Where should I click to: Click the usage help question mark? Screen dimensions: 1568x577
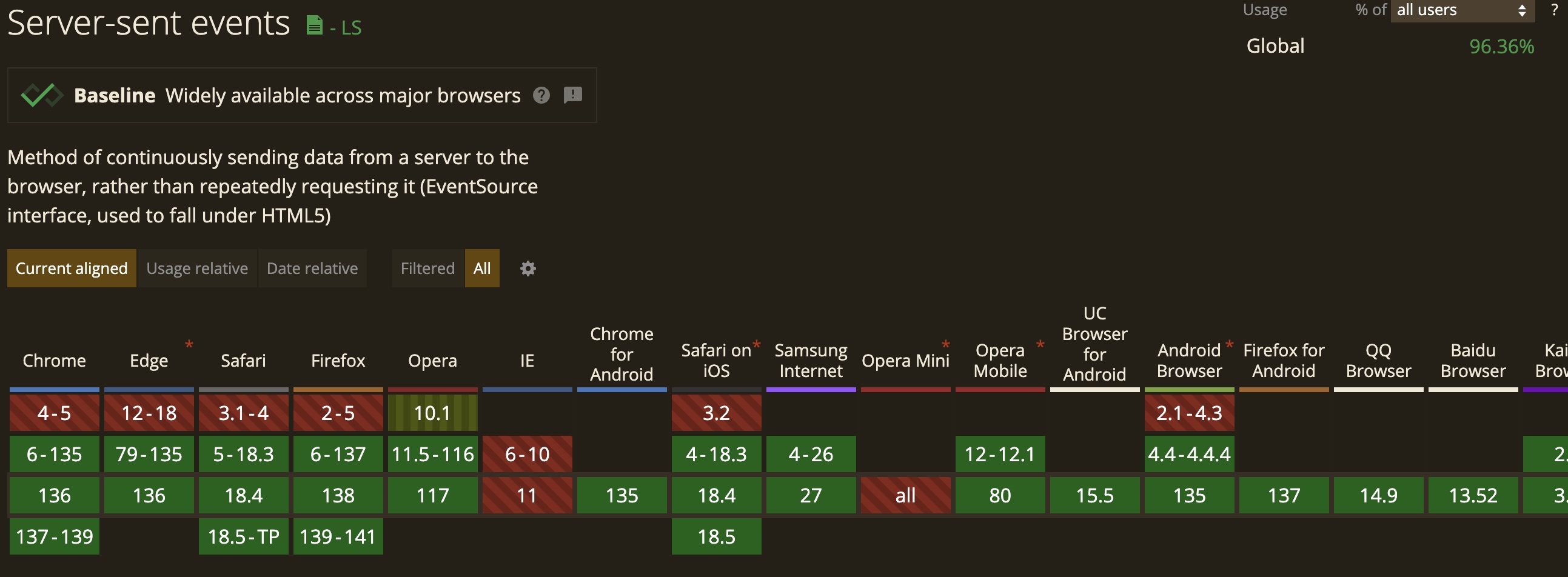coord(1554,10)
